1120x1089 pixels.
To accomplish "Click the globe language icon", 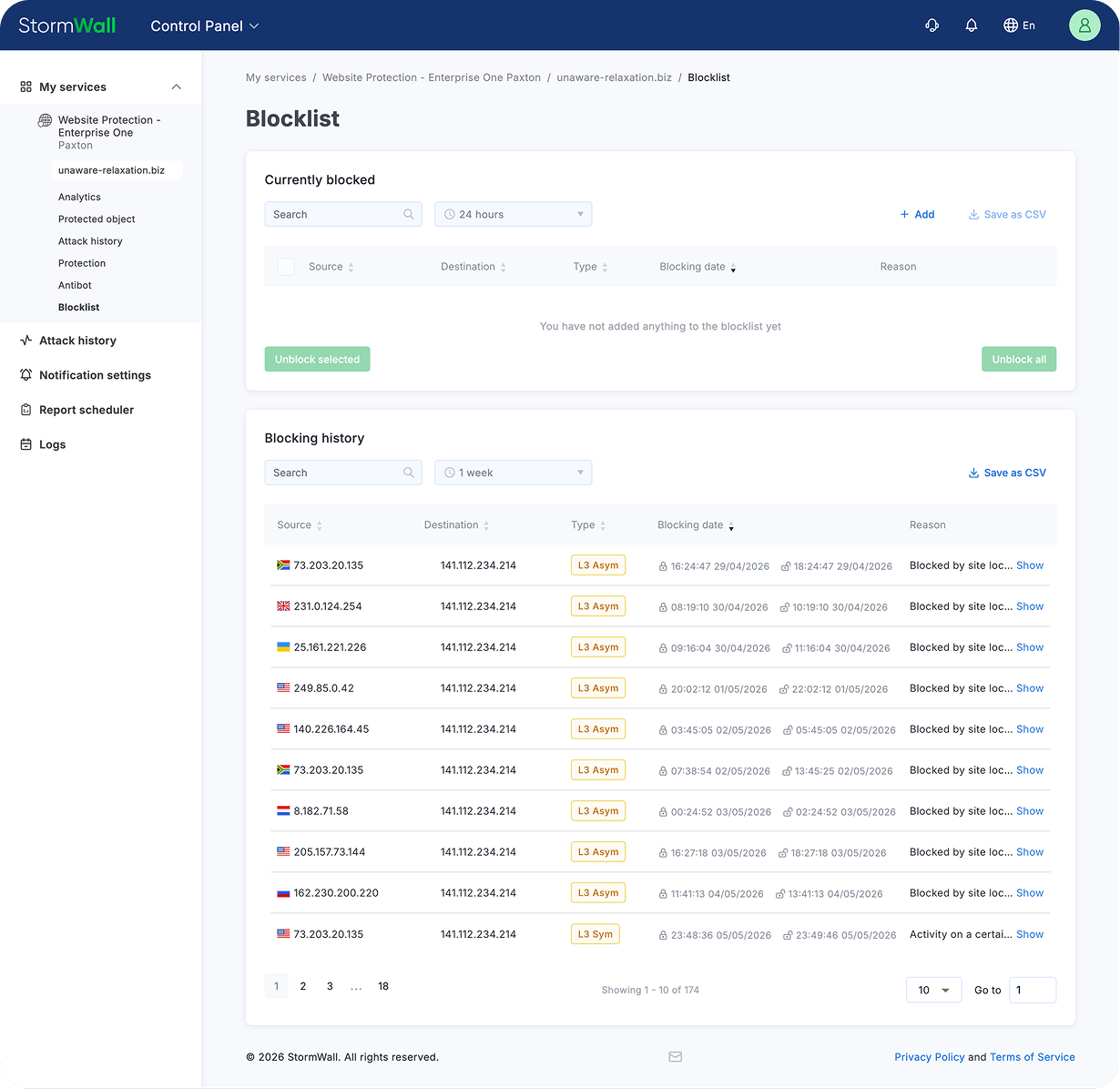I will [1011, 25].
